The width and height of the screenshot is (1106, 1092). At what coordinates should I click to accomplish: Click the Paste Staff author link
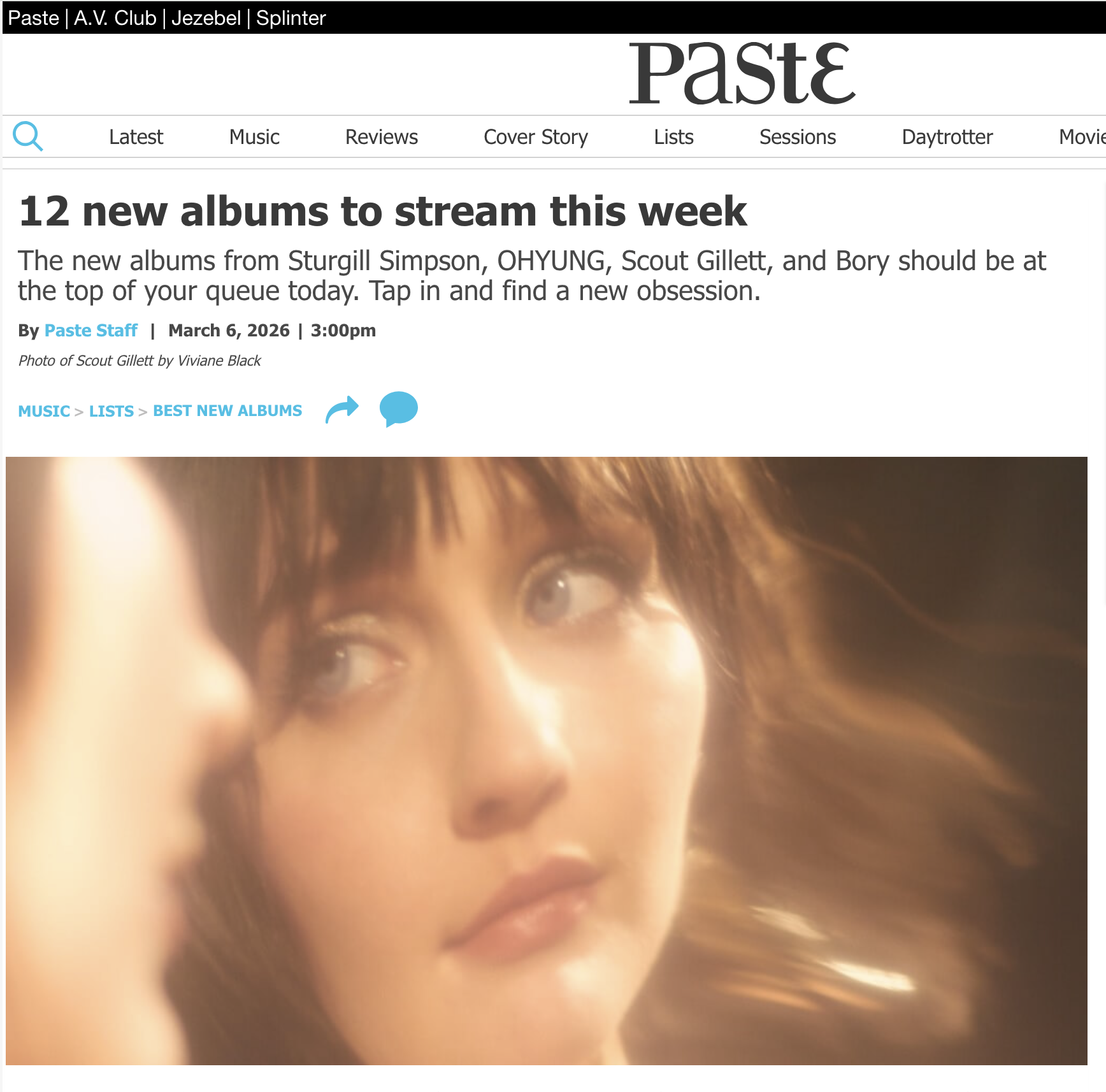[x=91, y=330]
